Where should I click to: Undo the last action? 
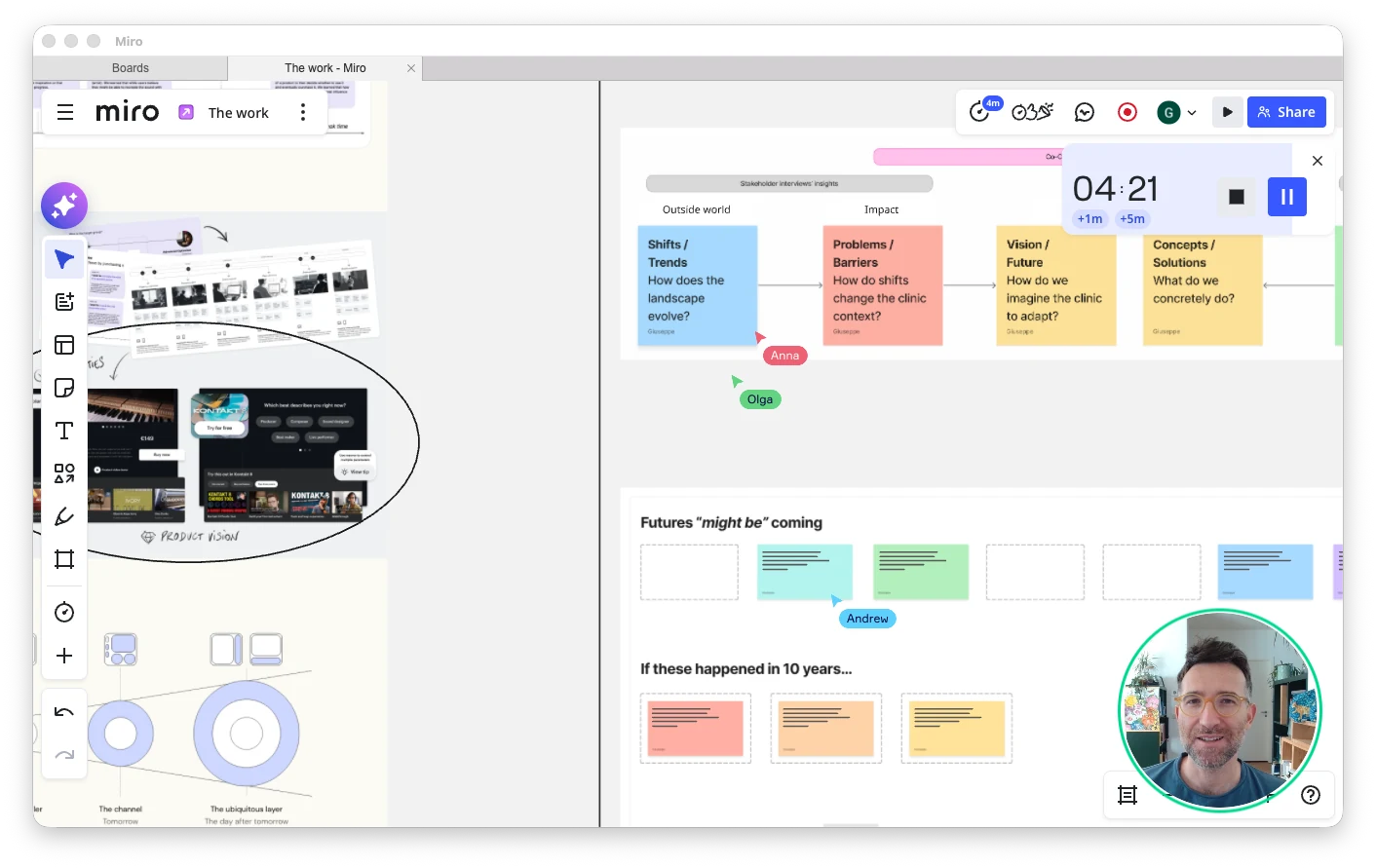(x=64, y=712)
